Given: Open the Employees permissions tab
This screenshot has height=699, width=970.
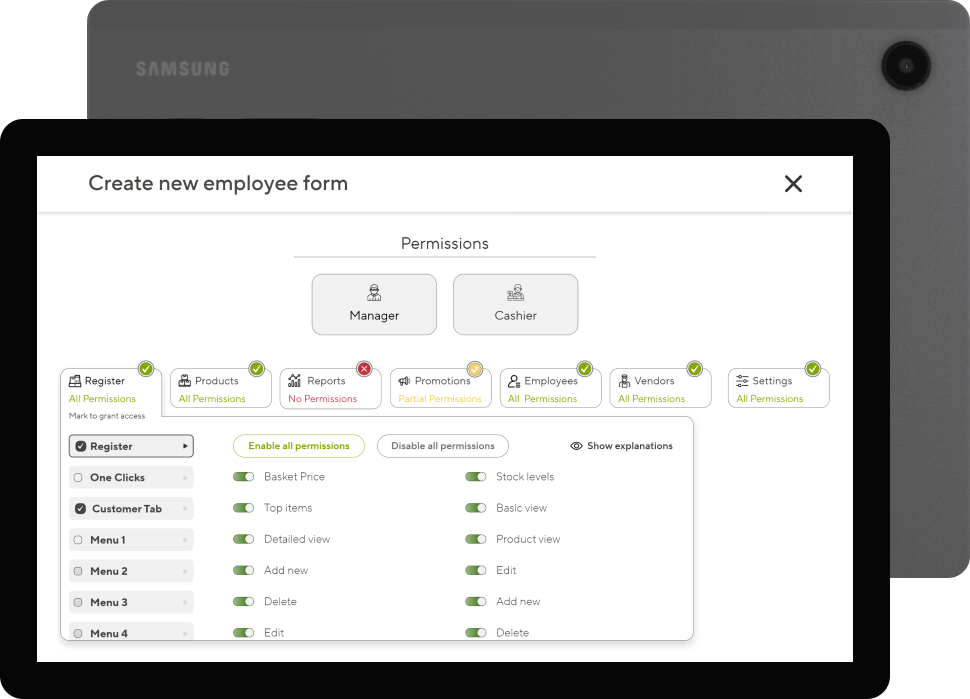Looking at the screenshot, I should 551,388.
